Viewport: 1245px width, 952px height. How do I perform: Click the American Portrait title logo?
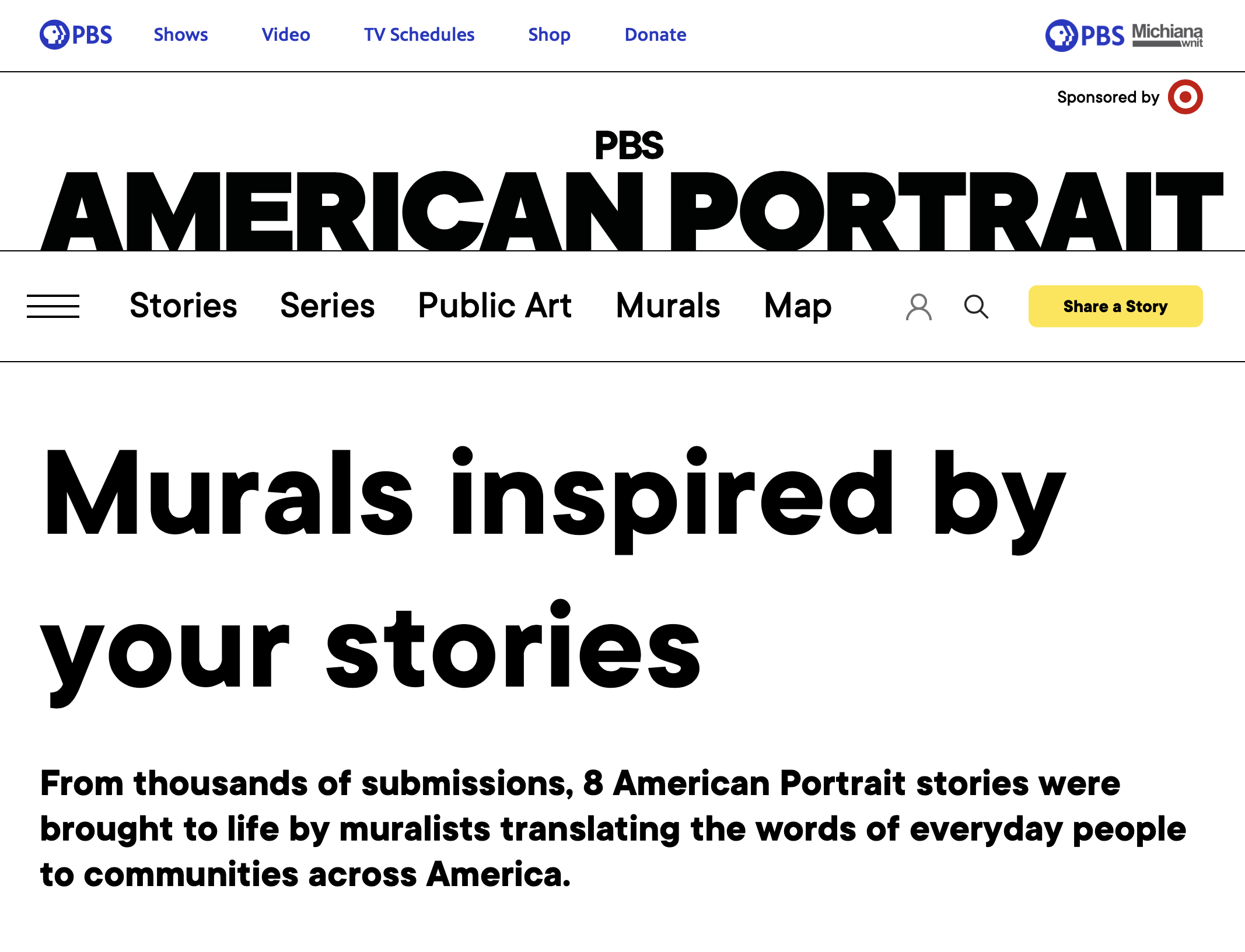(631, 211)
